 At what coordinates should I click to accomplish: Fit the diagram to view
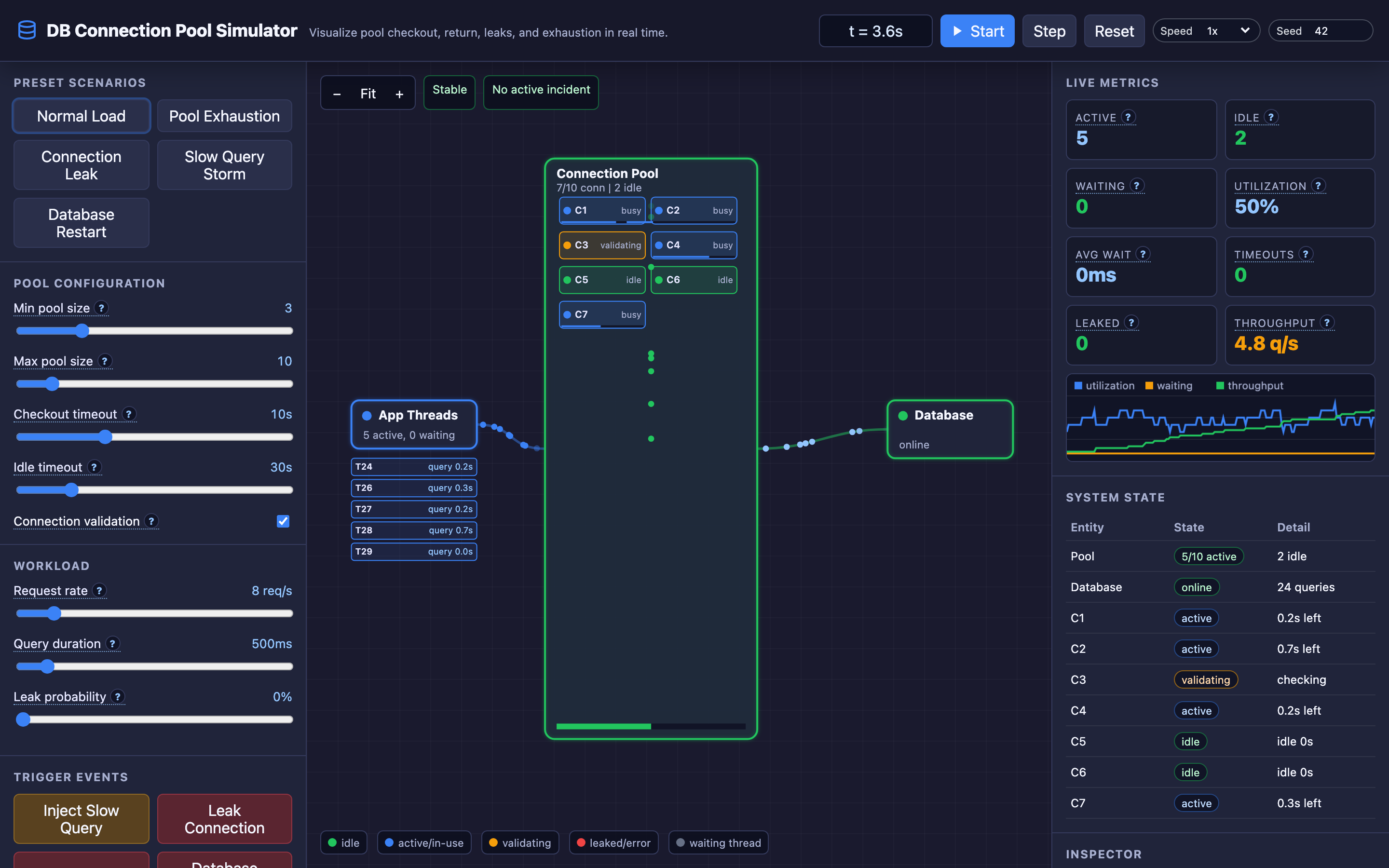[x=368, y=94]
